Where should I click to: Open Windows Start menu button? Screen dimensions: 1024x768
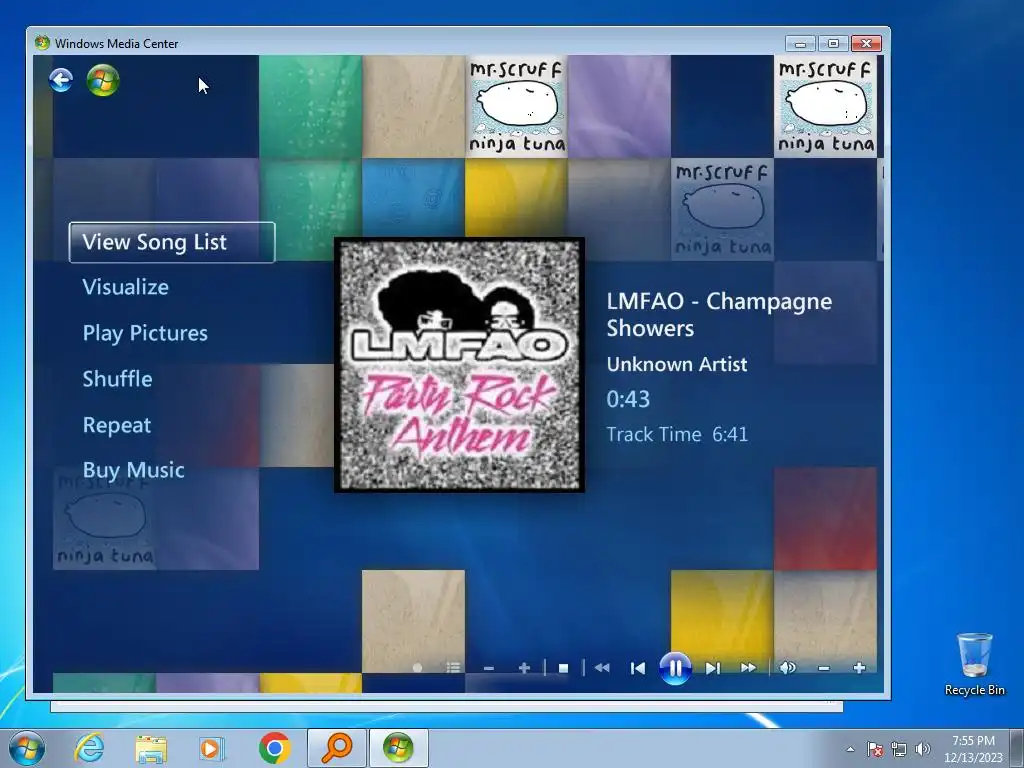point(27,748)
